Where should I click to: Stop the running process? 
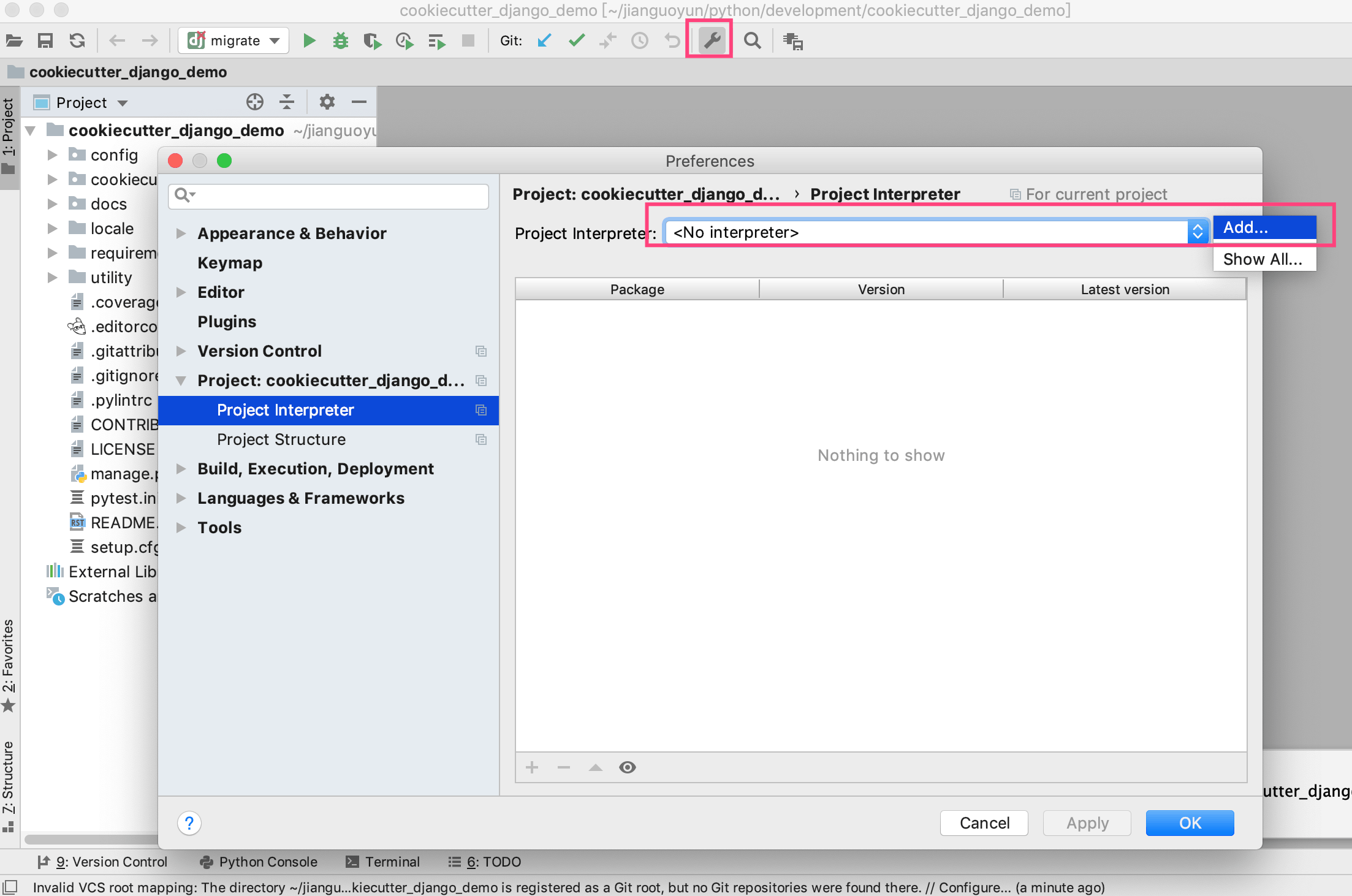[x=468, y=40]
